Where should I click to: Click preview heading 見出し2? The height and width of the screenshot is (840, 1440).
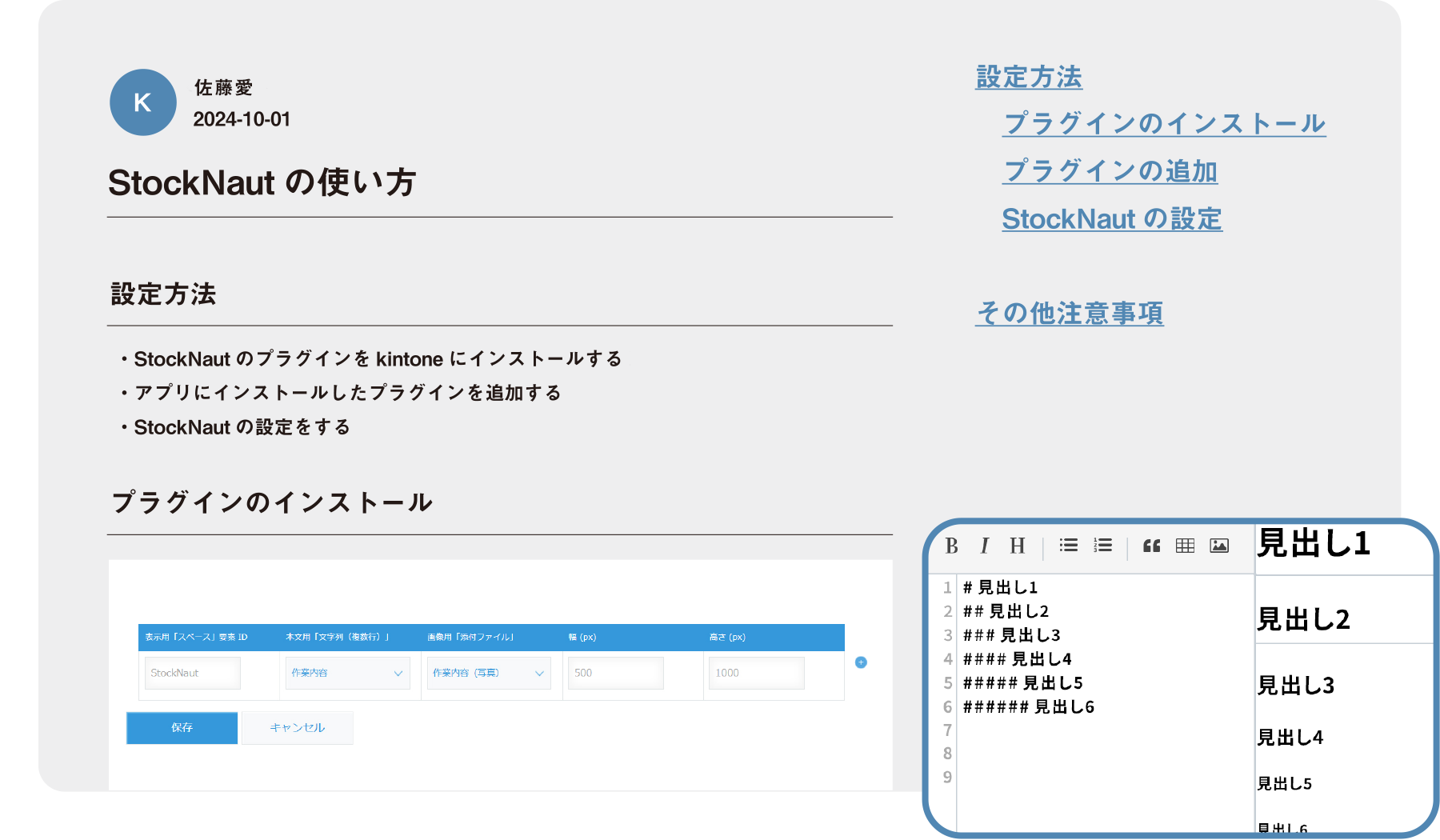(x=1303, y=619)
